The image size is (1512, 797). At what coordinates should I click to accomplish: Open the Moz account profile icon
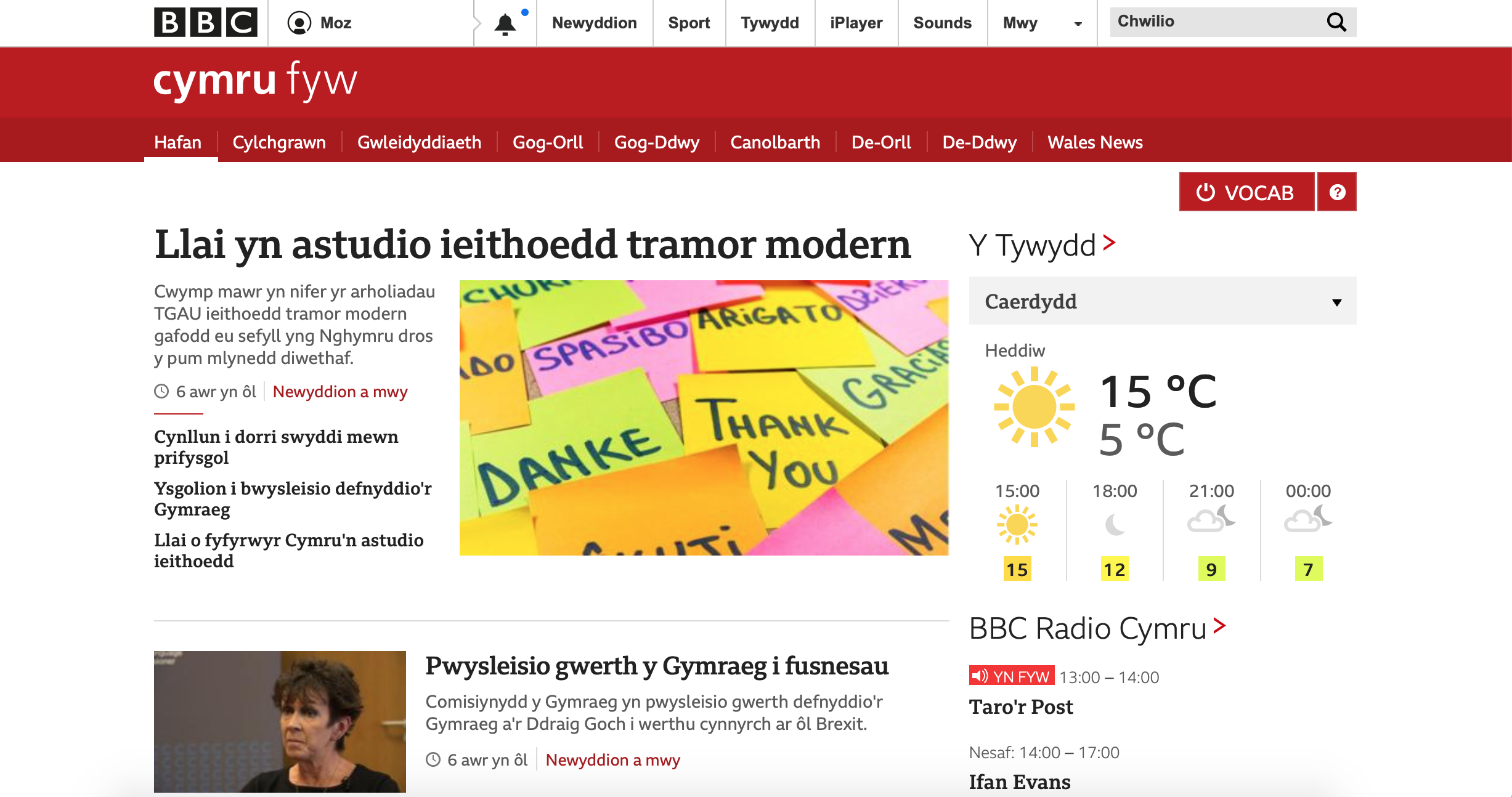[x=299, y=23]
